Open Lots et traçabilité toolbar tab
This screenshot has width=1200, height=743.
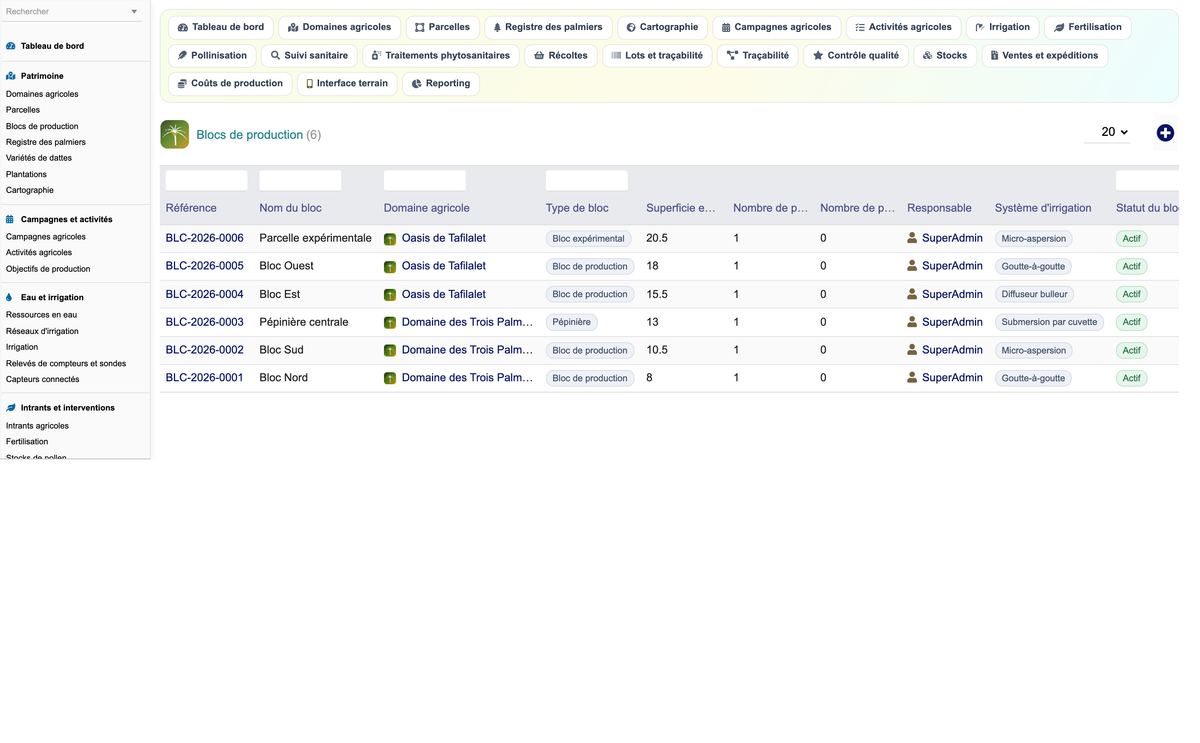pyautogui.click(x=657, y=55)
